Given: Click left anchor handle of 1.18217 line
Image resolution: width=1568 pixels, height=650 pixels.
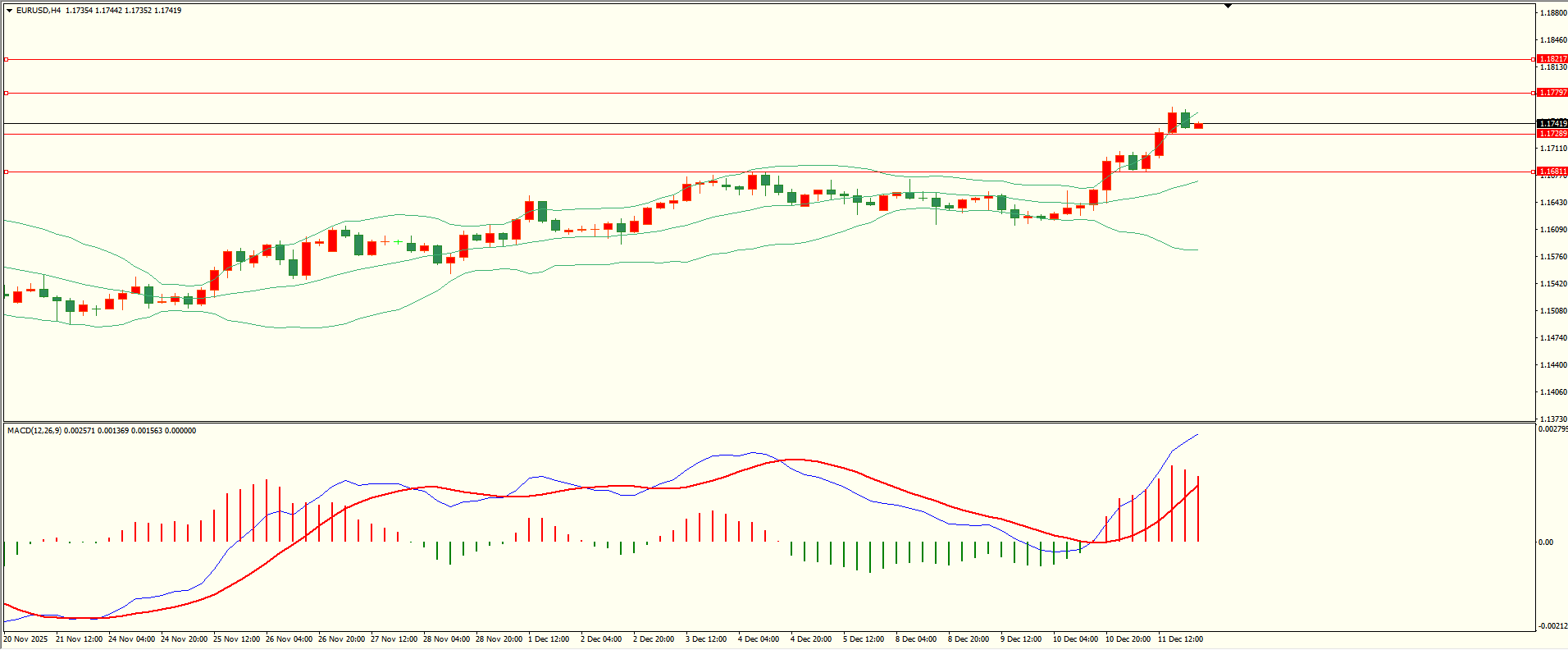Looking at the screenshot, I should 7,59.
